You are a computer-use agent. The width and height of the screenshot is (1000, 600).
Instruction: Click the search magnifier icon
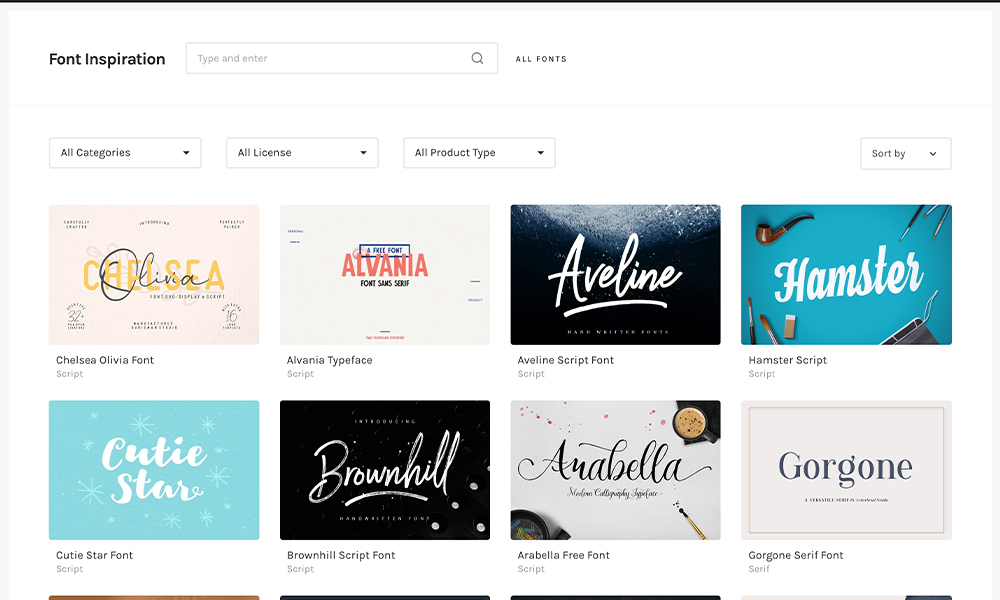(477, 58)
